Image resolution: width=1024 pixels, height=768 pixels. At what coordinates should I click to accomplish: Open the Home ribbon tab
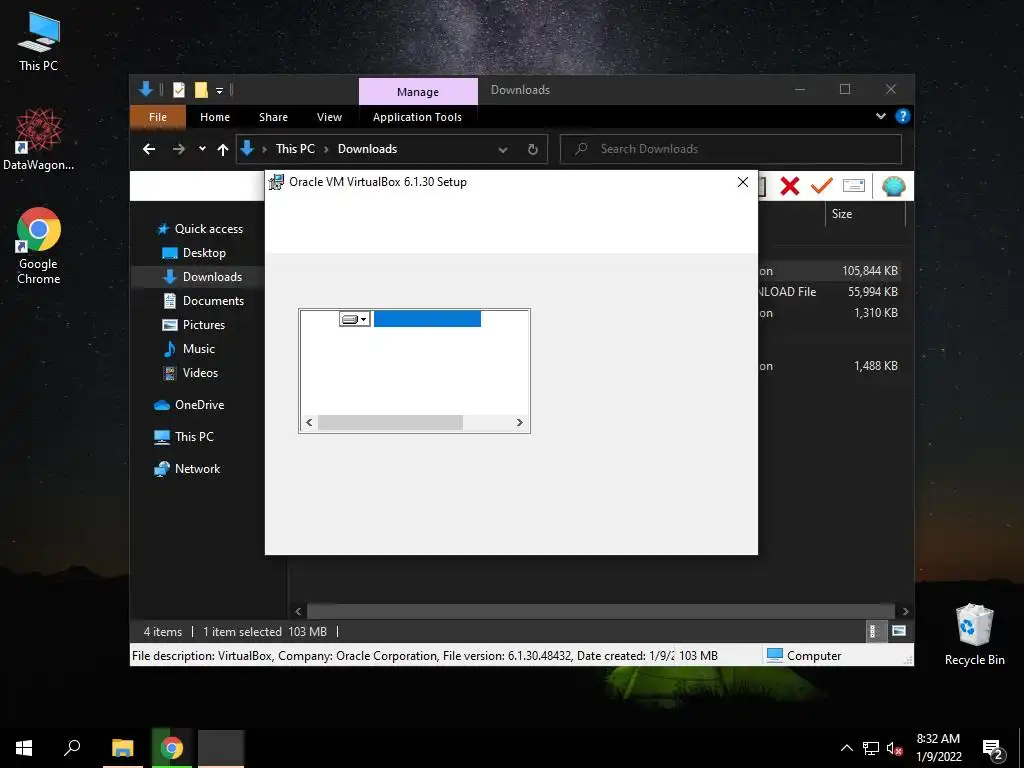click(215, 117)
